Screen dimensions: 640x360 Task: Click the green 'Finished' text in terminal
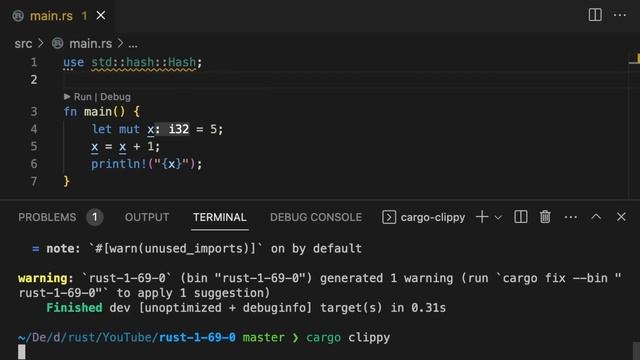click(x=74, y=308)
